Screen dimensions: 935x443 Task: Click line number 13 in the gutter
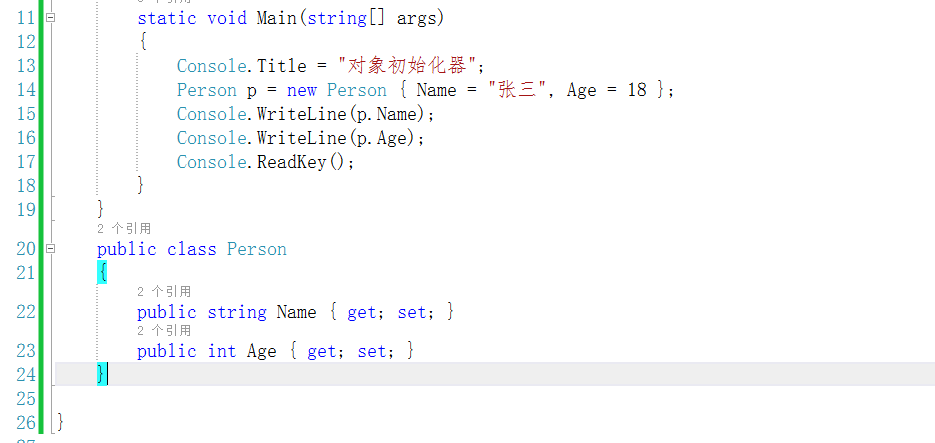tap(26, 66)
